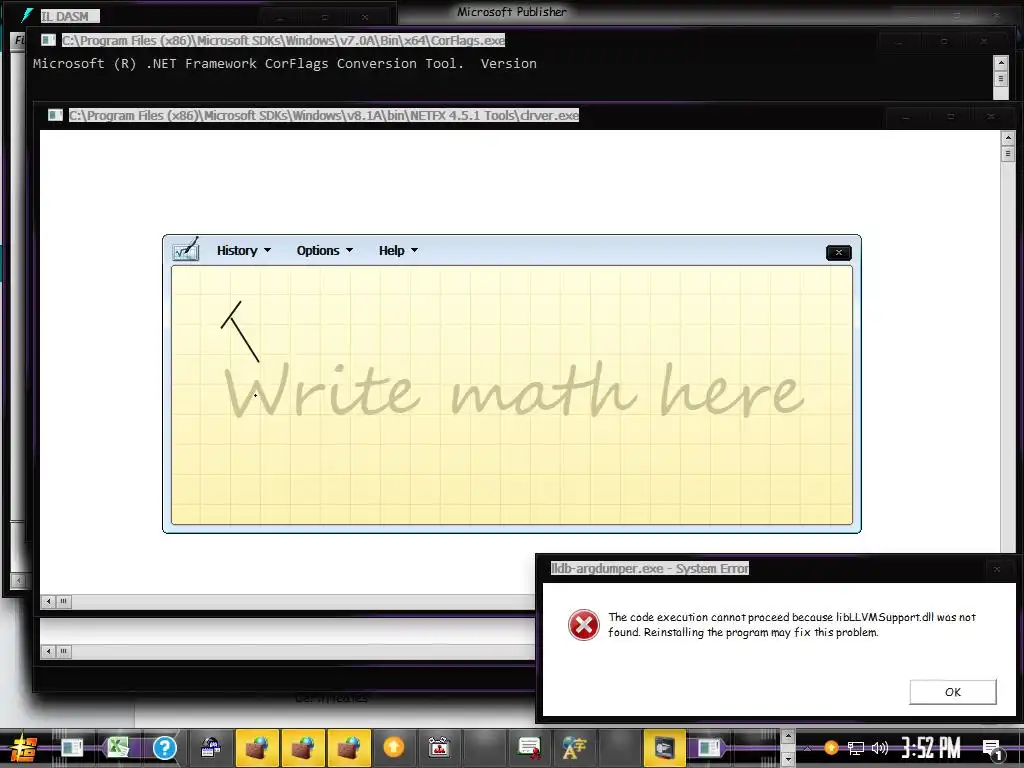Image resolution: width=1024 pixels, height=768 pixels.
Task: Close the lldb-argdumper System Error dialog
Action: (x=997, y=569)
